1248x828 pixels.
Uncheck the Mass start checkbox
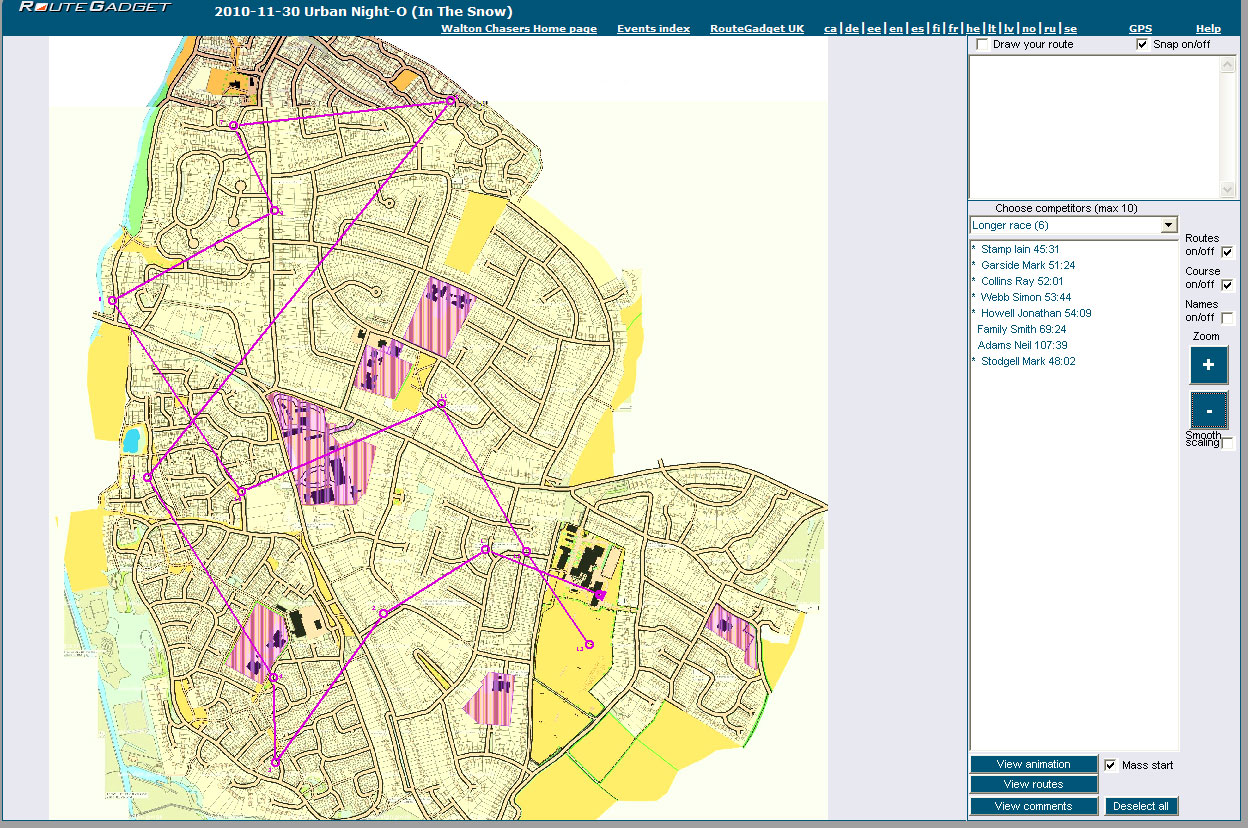point(1111,765)
